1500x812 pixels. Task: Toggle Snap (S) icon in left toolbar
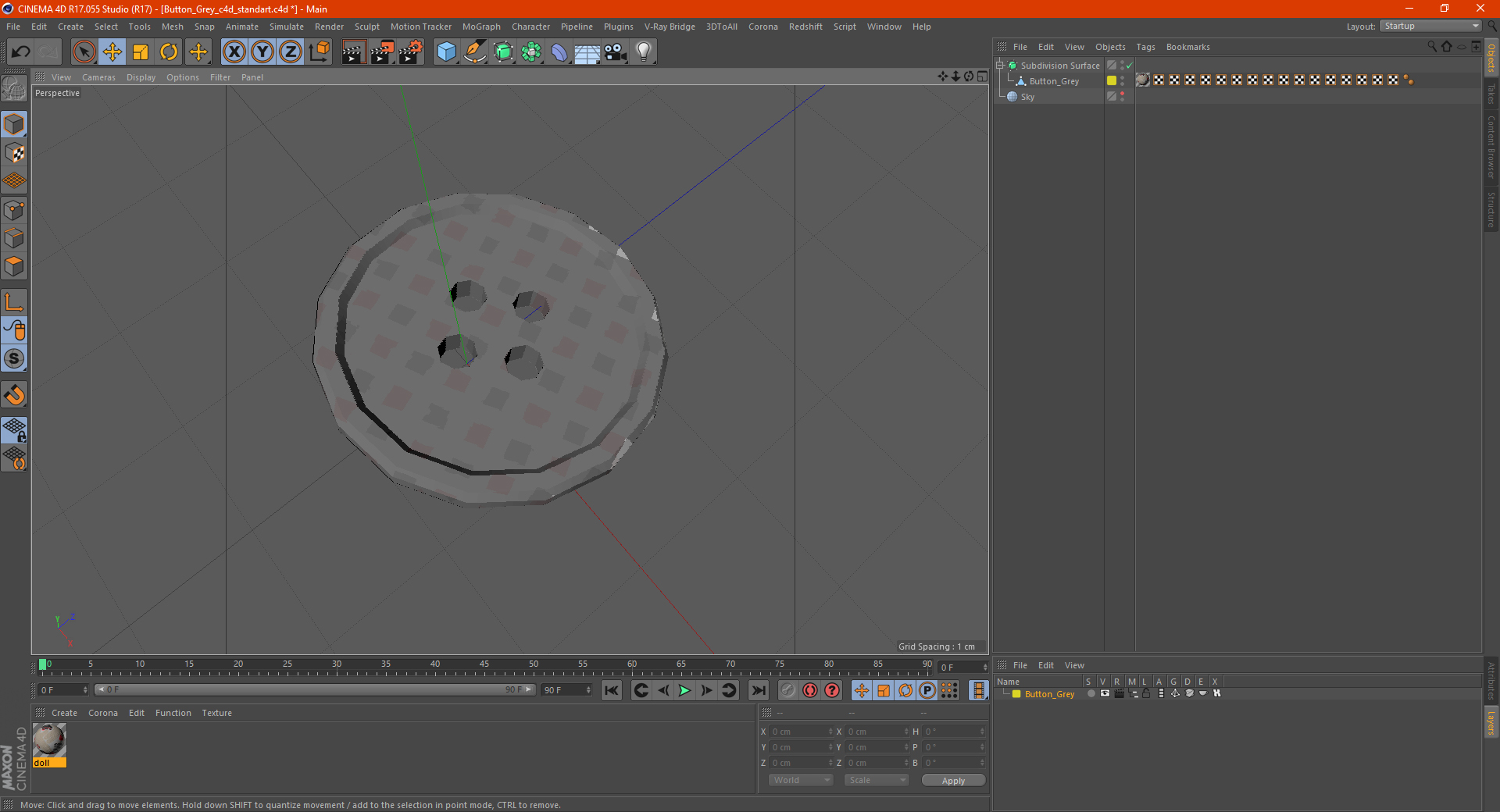pyautogui.click(x=14, y=358)
